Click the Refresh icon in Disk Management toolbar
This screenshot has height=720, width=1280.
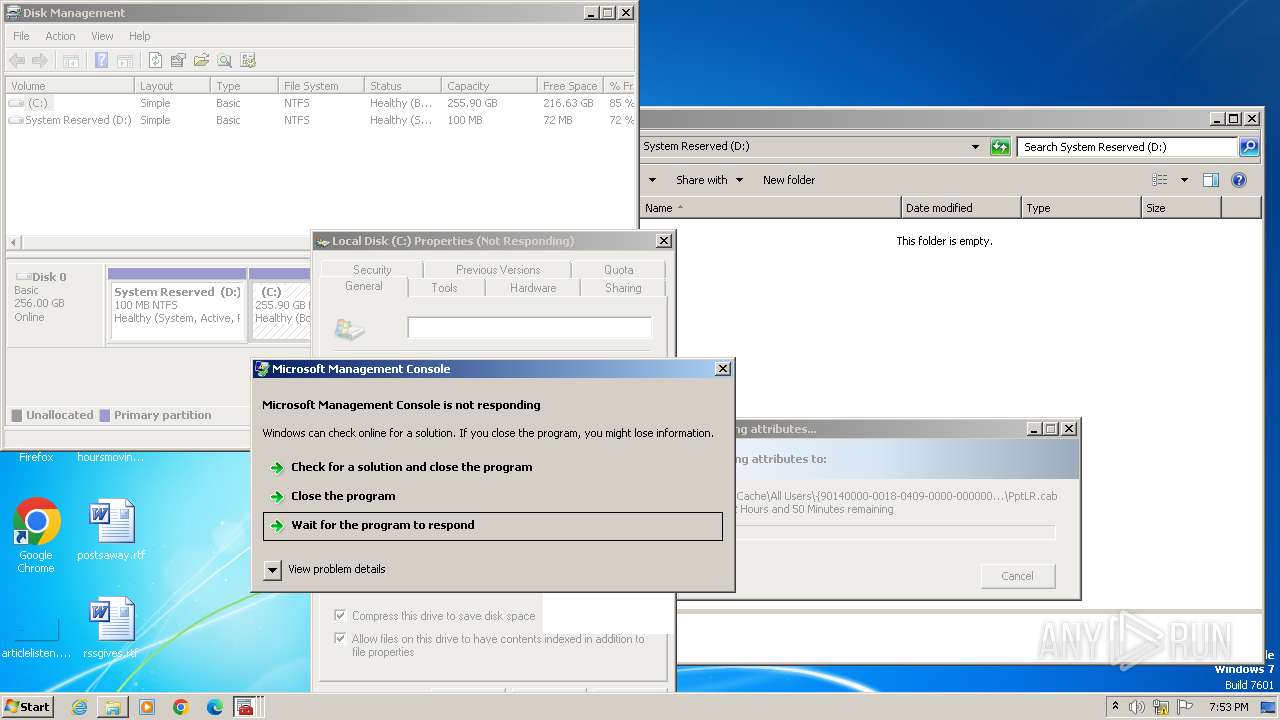[155, 61]
